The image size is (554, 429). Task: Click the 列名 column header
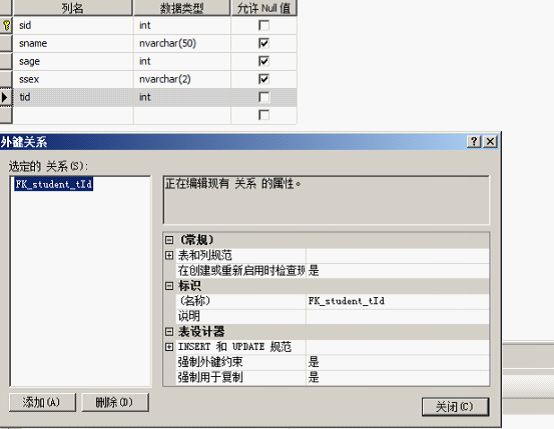point(73,8)
